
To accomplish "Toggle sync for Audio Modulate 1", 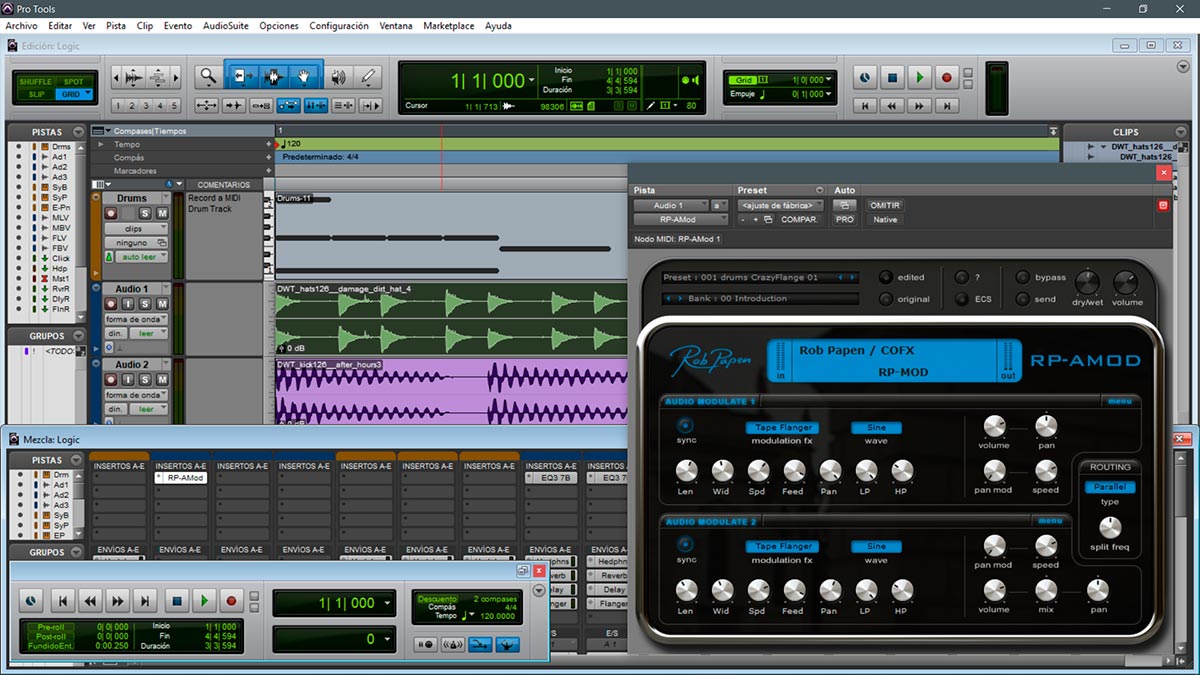I will 686,425.
